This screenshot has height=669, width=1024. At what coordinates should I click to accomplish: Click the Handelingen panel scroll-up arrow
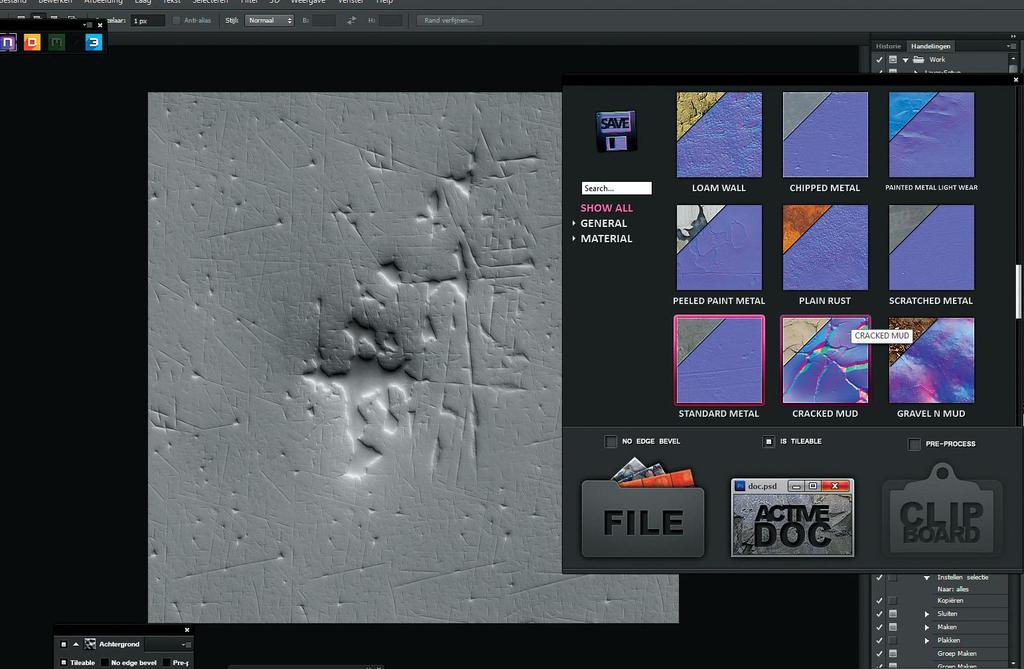pos(1014,58)
